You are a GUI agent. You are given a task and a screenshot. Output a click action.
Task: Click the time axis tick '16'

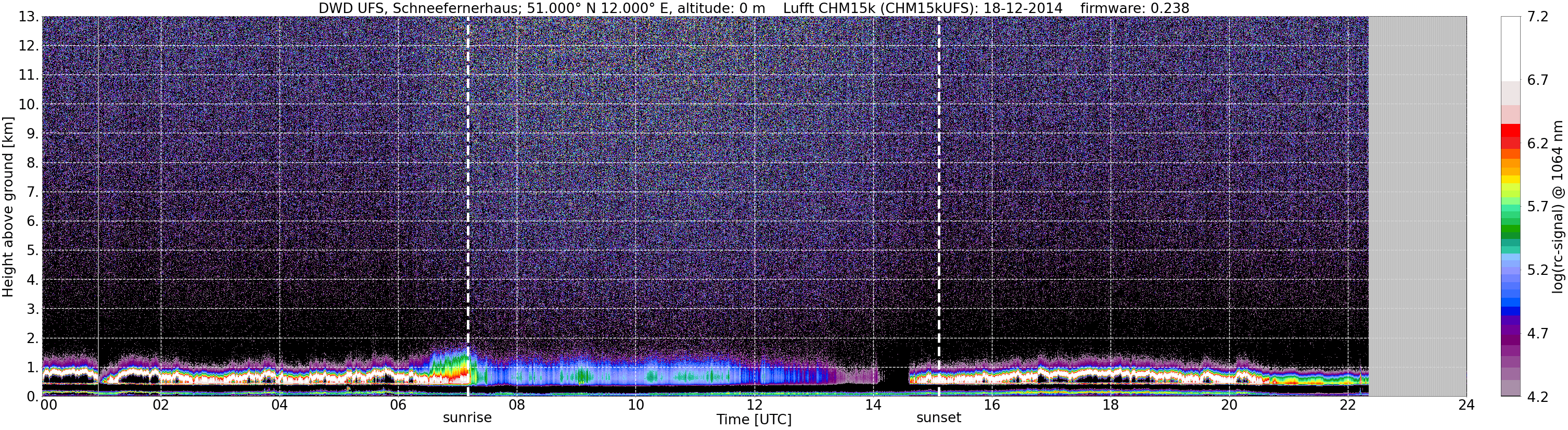click(x=991, y=405)
